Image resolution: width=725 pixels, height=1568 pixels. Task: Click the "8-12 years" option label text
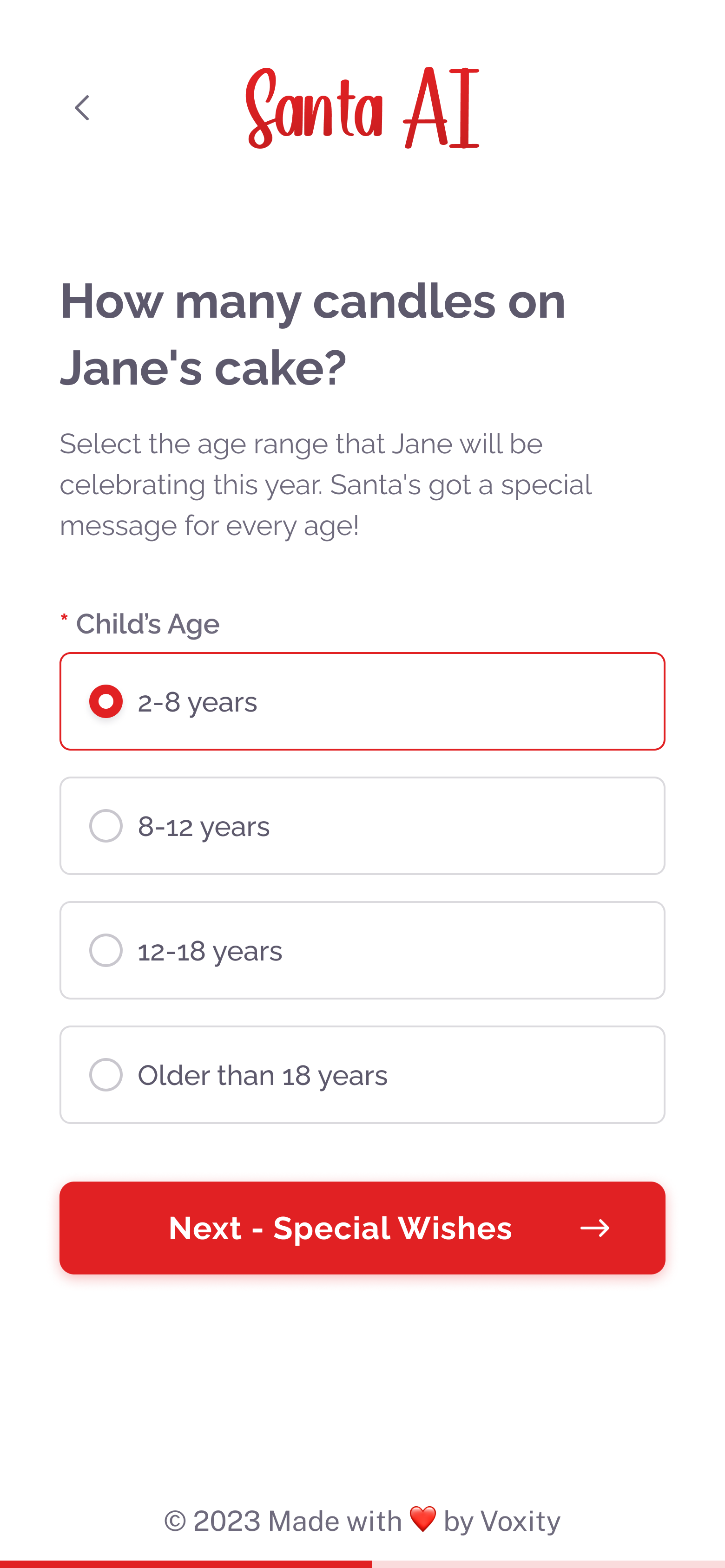pos(204,827)
